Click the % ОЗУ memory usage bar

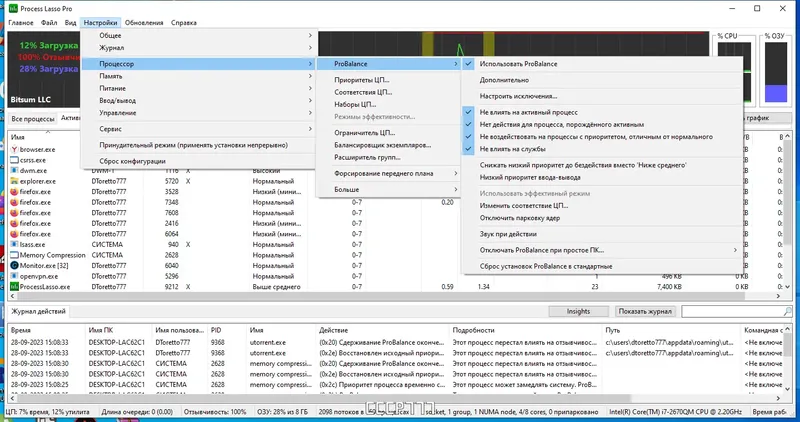pyautogui.click(x=776, y=72)
